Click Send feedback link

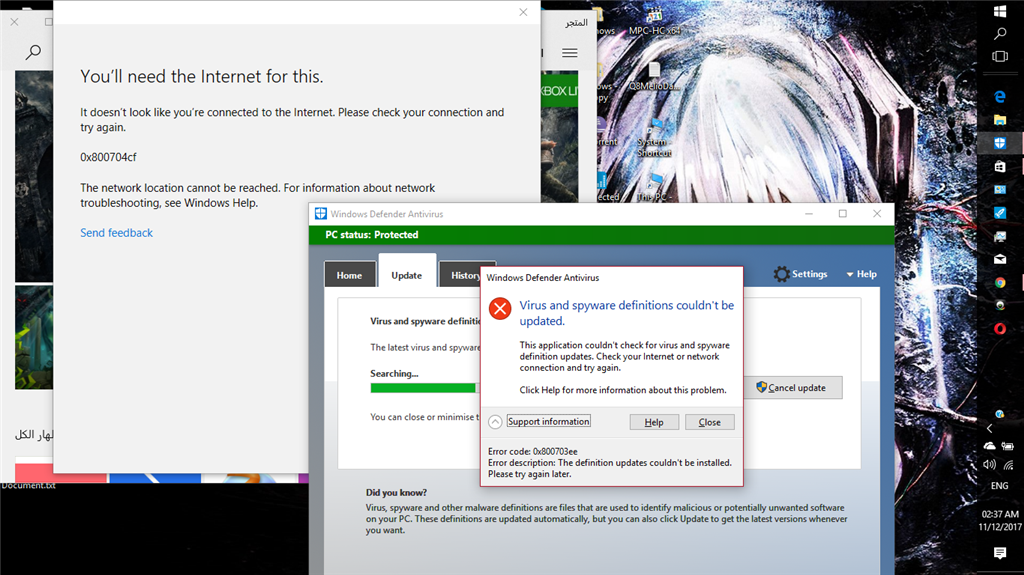[x=116, y=233]
